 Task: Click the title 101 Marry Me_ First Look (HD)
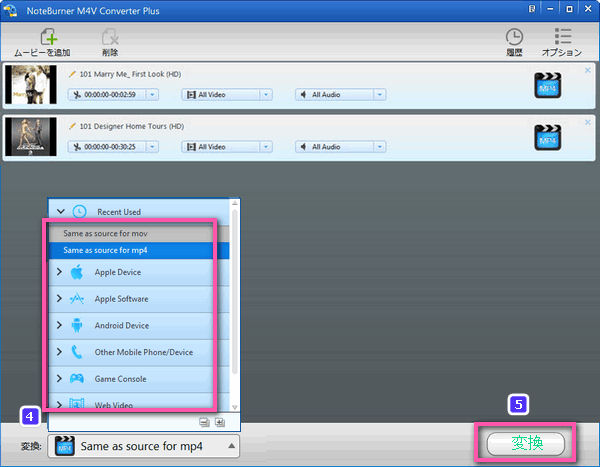[x=130, y=74]
